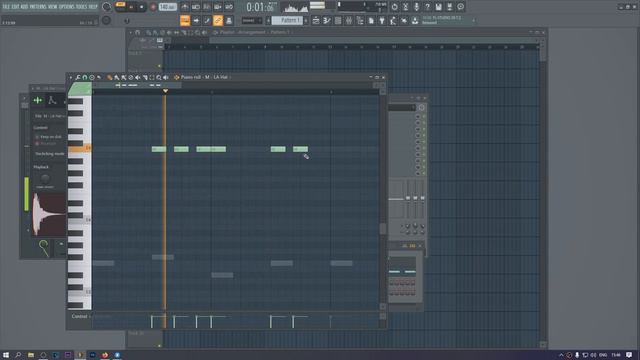Click the render export icon
640x360 pixels.
tap(449, 7)
